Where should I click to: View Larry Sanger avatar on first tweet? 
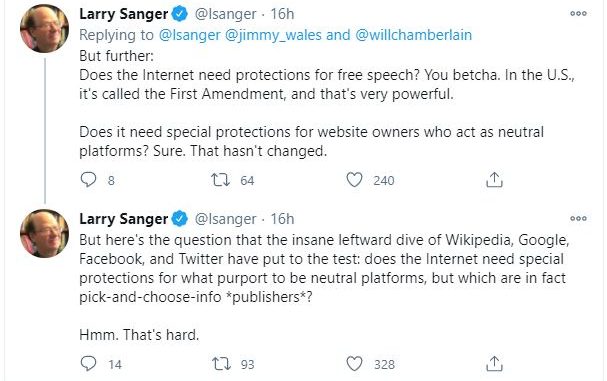45,29
